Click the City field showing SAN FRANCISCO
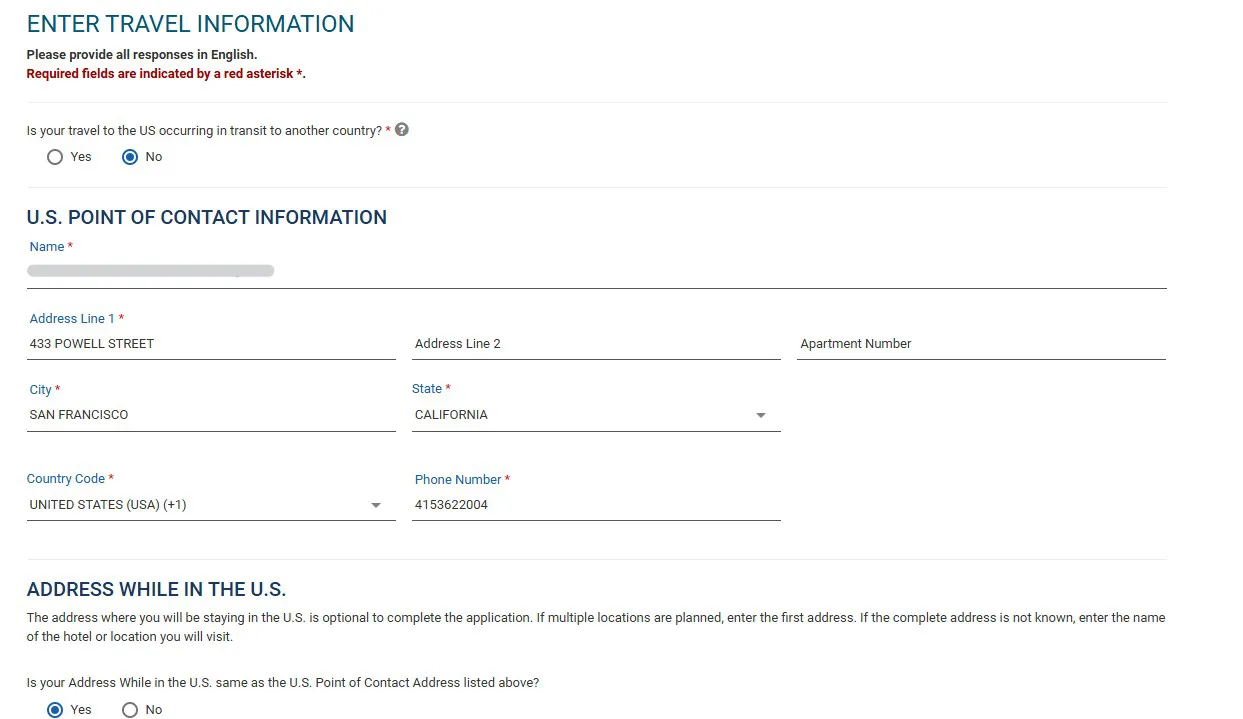1243x719 pixels. tap(150, 414)
